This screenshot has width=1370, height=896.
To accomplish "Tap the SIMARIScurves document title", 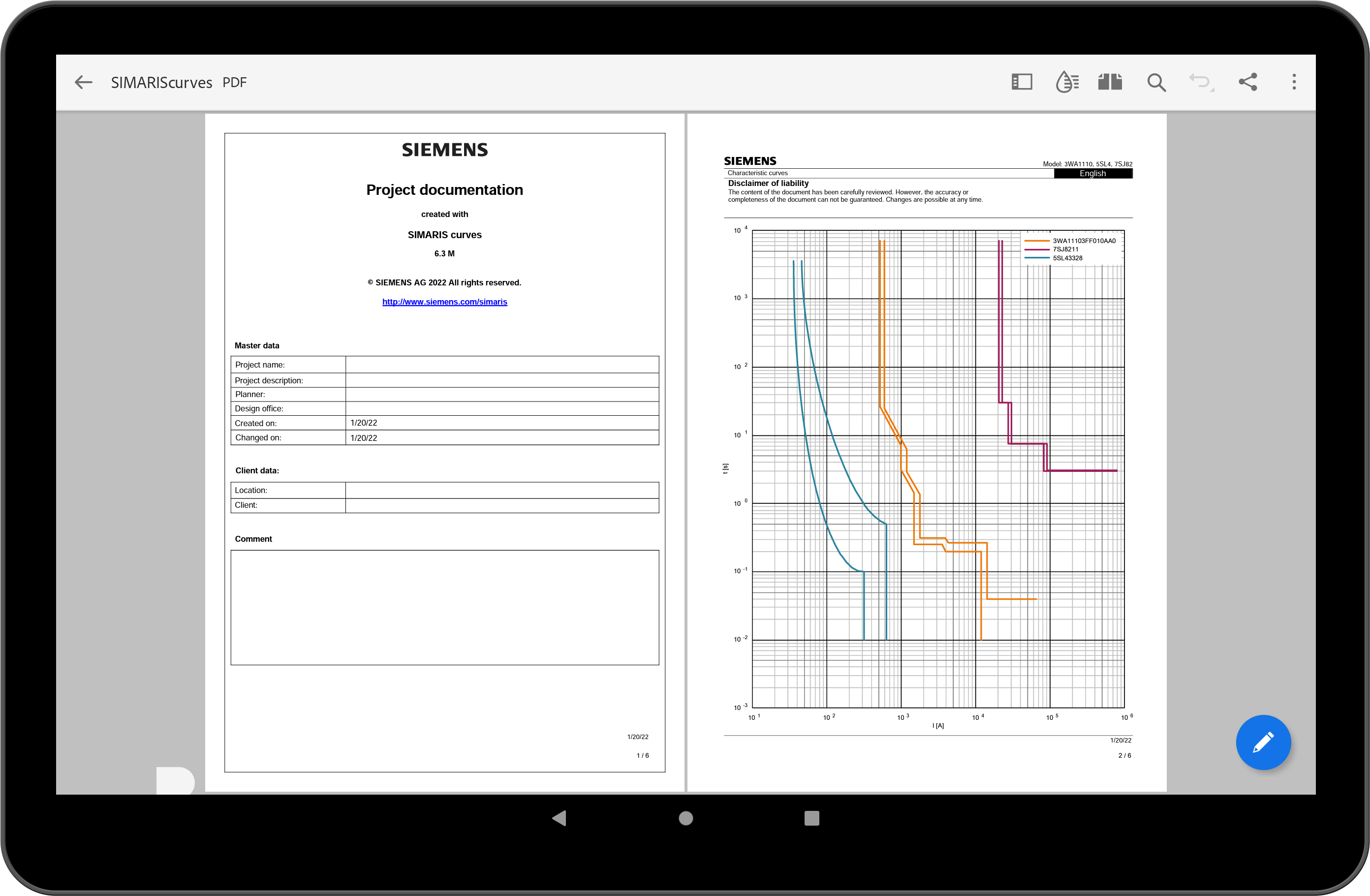I will [162, 83].
